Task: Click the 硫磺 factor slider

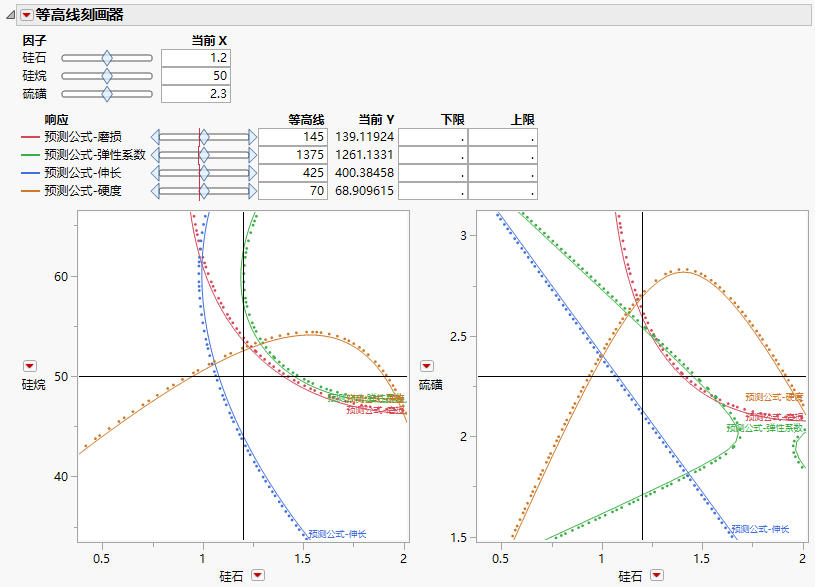Action: pyautogui.click(x=107, y=94)
